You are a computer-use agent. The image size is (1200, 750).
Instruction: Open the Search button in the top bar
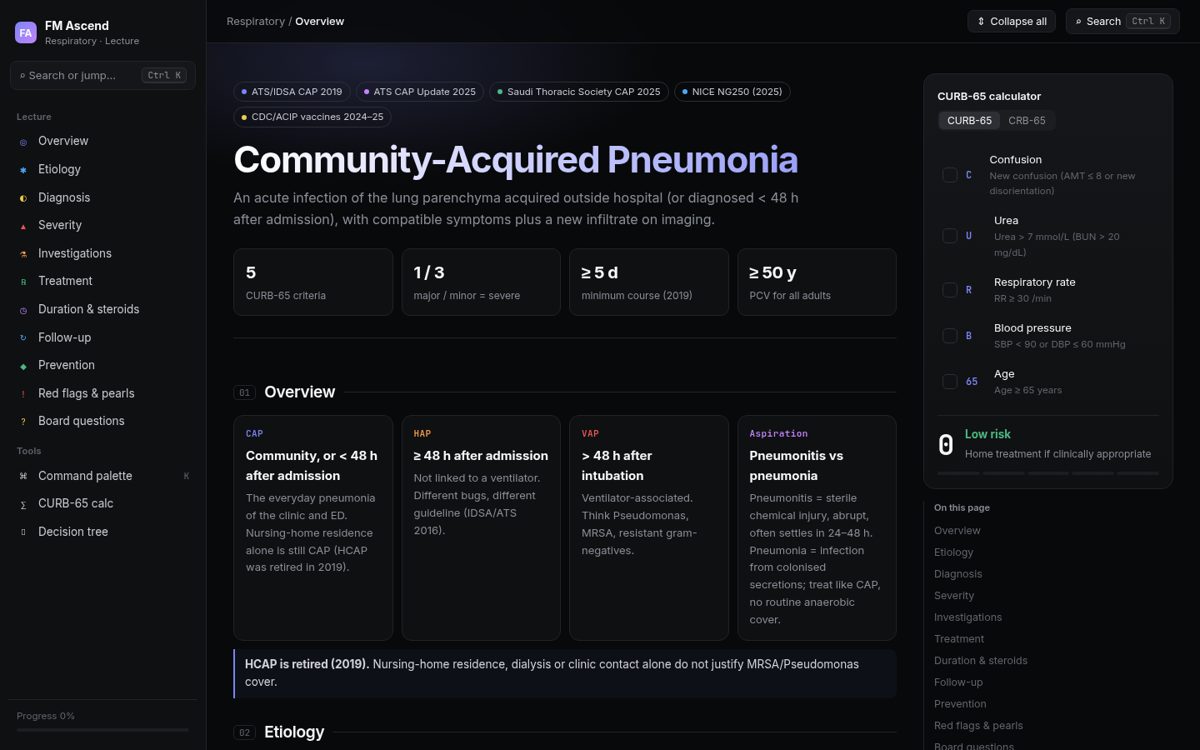point(1123,21)
